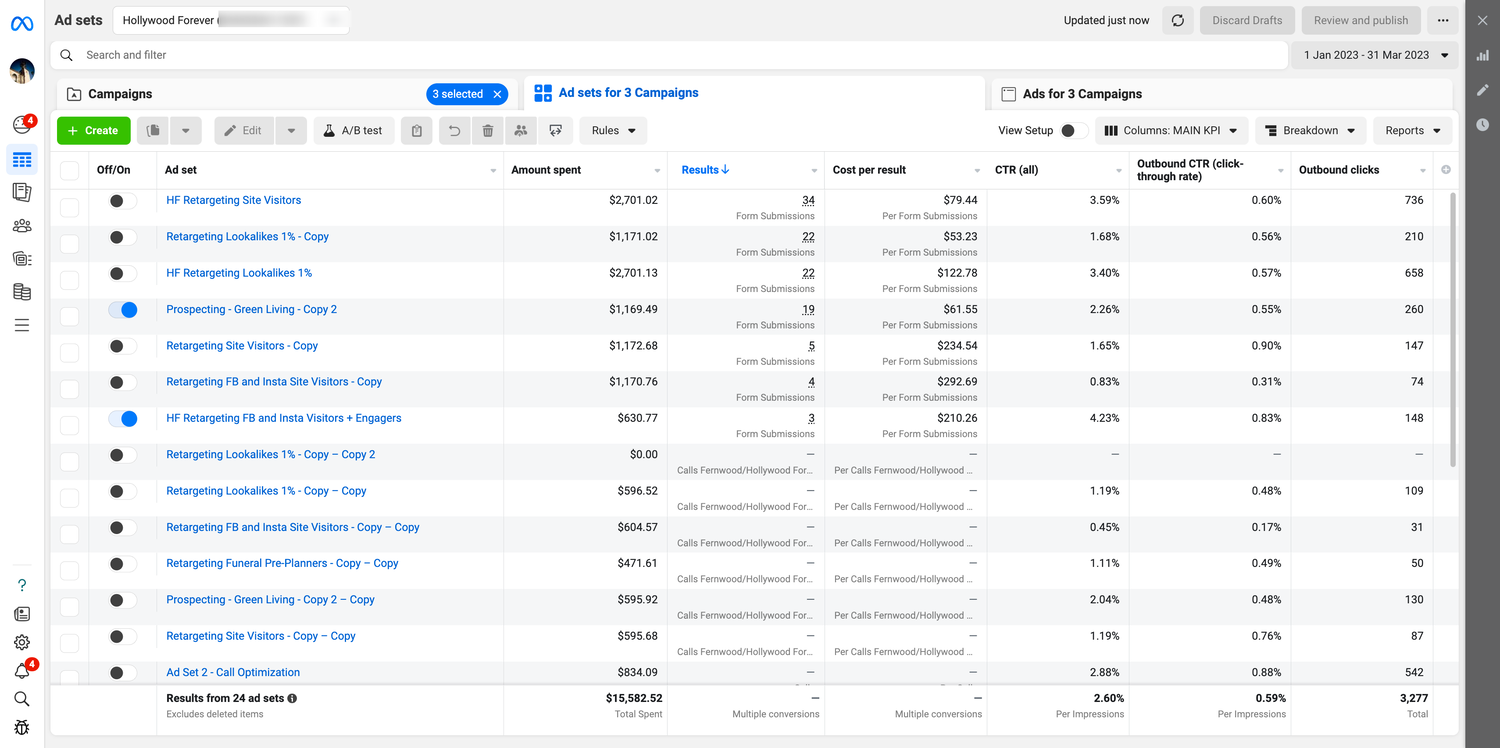This screenshot has width=1500, height=748.
Task: Open the history clock icon in right rail
Action: (x=1483, y=125)
